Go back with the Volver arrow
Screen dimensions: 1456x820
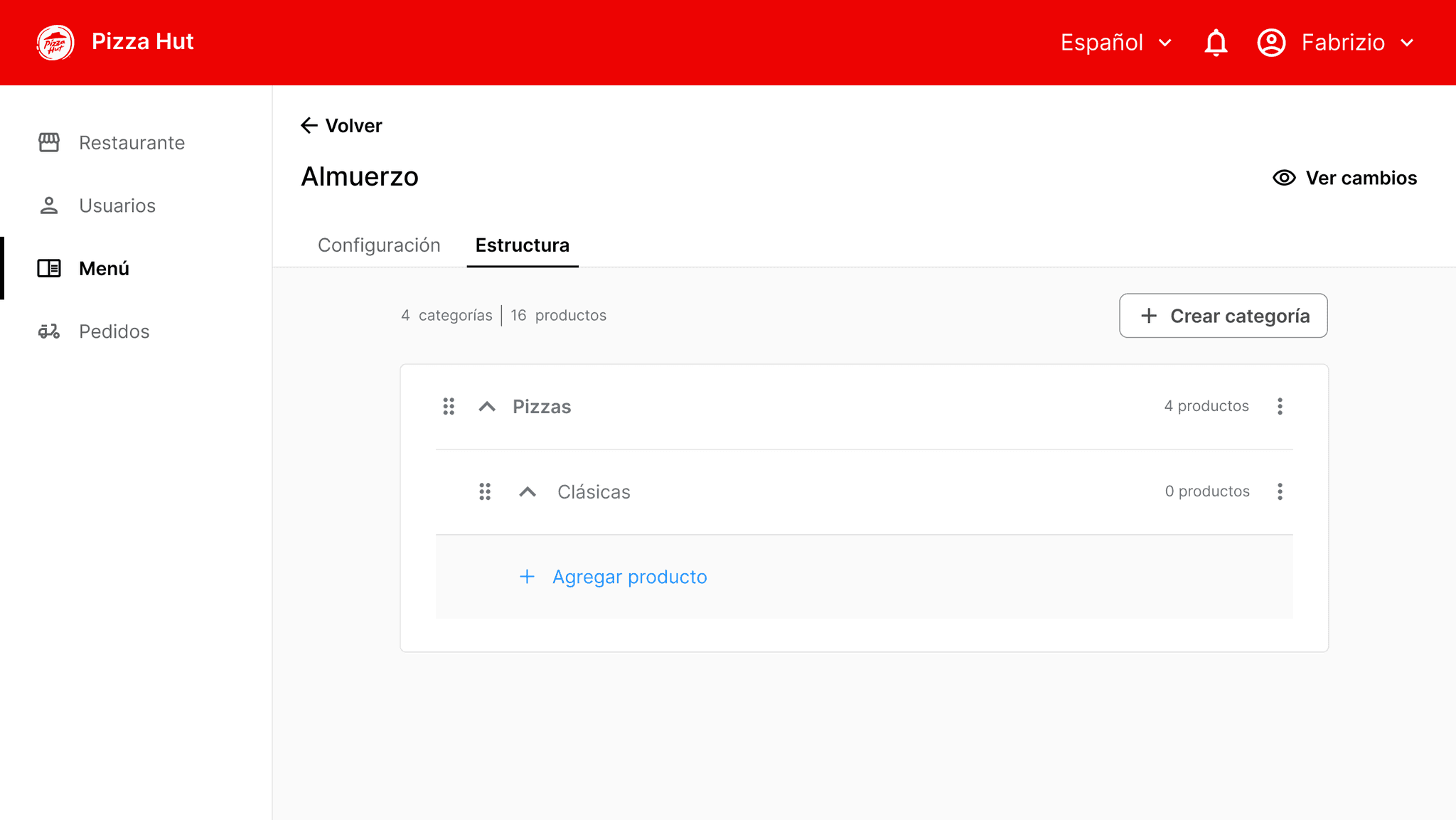click(x=309, y=126)
